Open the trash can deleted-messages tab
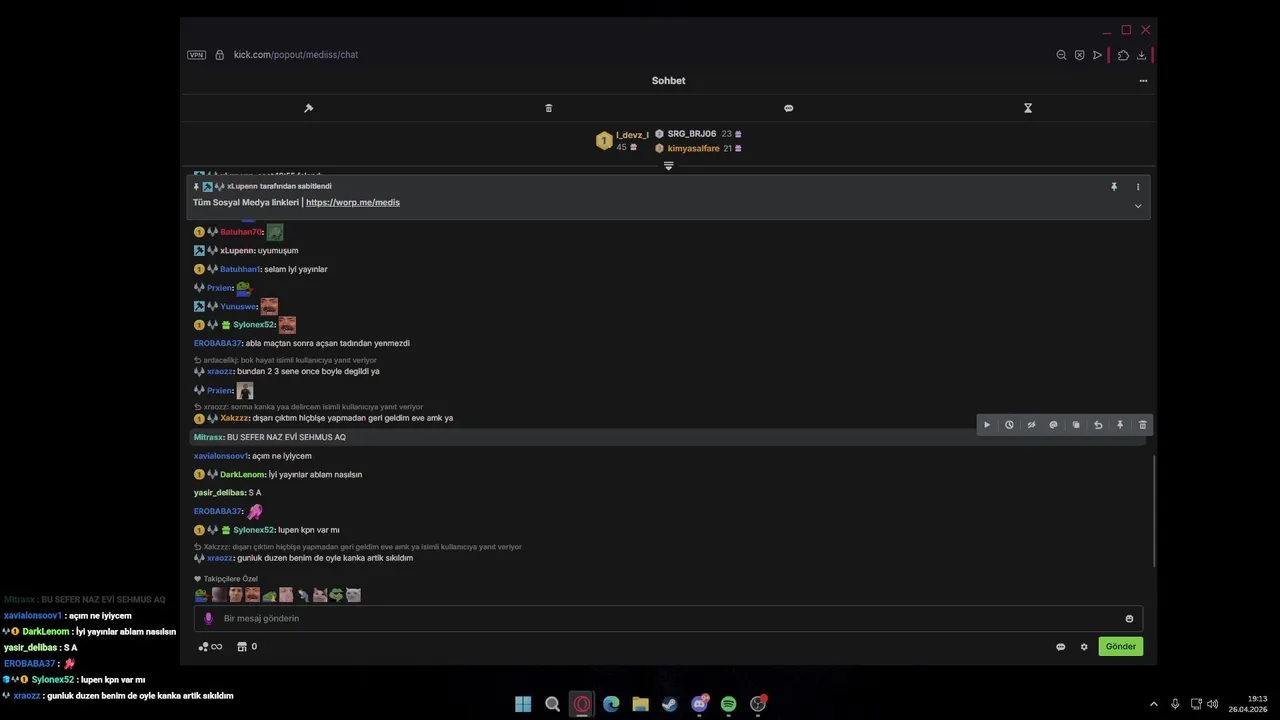Screen dimensions: 1280x720 pyautogui.click(x=548, y=108)
